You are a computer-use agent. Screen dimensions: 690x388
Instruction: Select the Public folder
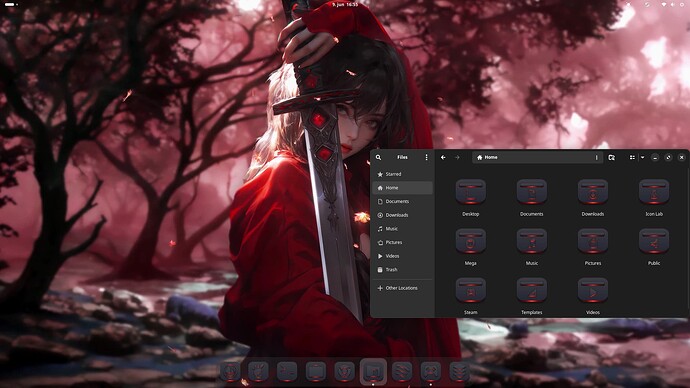(x=654, y=241)
